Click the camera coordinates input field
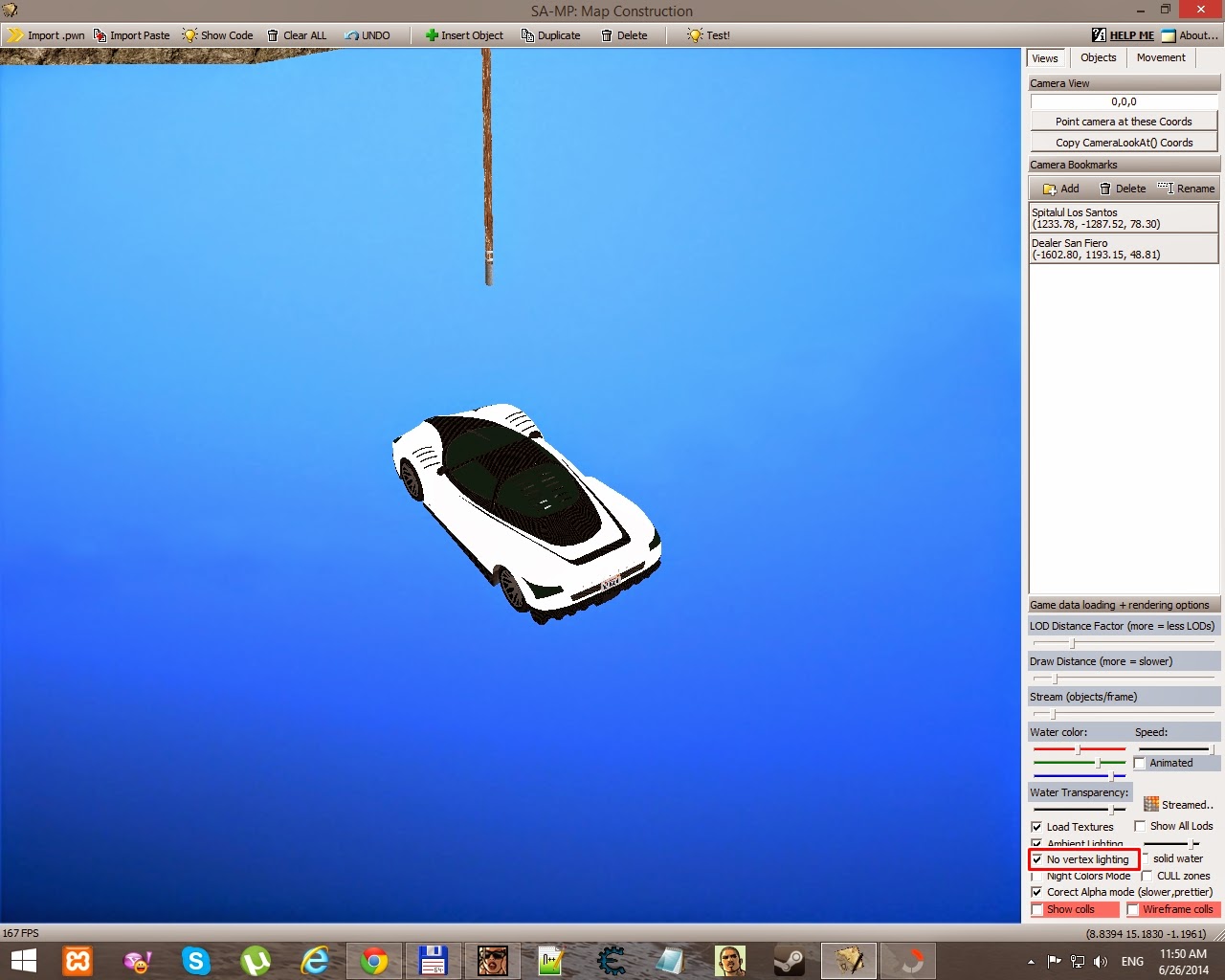This screenshot has width=1225, height=980. 1124,101
